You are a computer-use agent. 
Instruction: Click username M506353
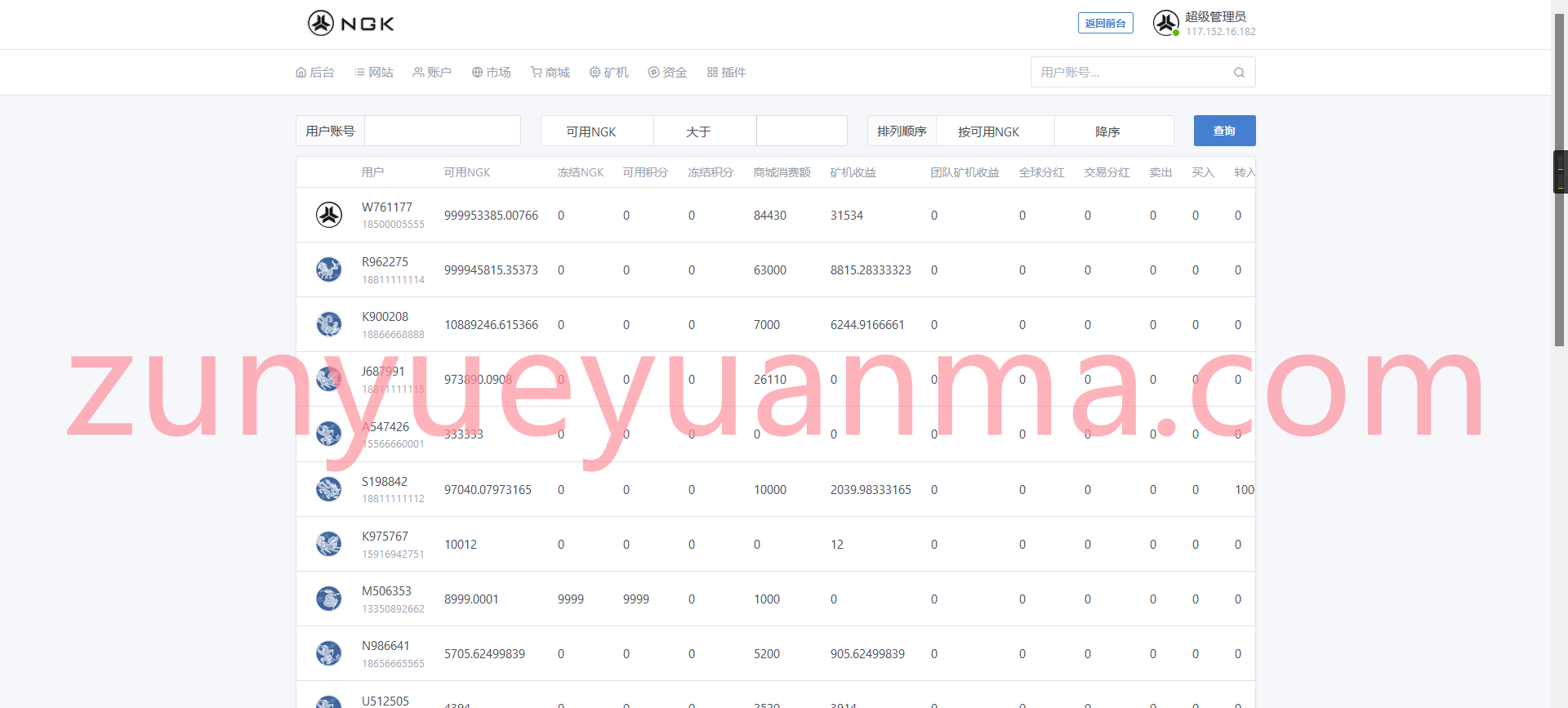(x=386, y=590)
